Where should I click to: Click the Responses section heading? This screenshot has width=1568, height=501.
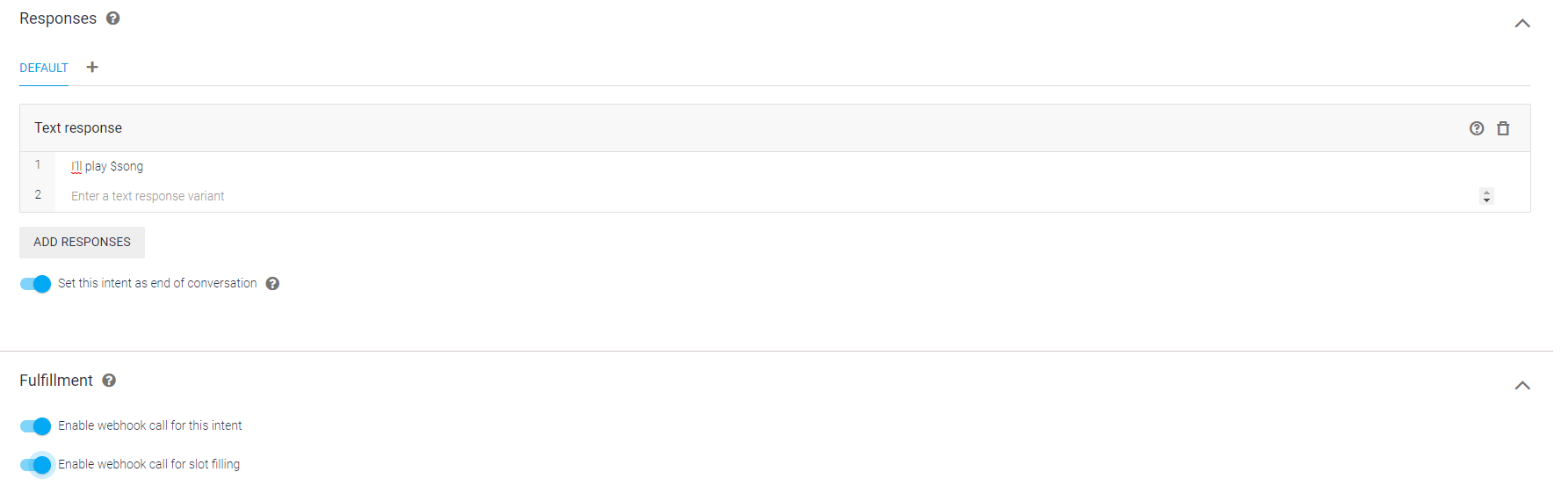[x=58, y=18]
